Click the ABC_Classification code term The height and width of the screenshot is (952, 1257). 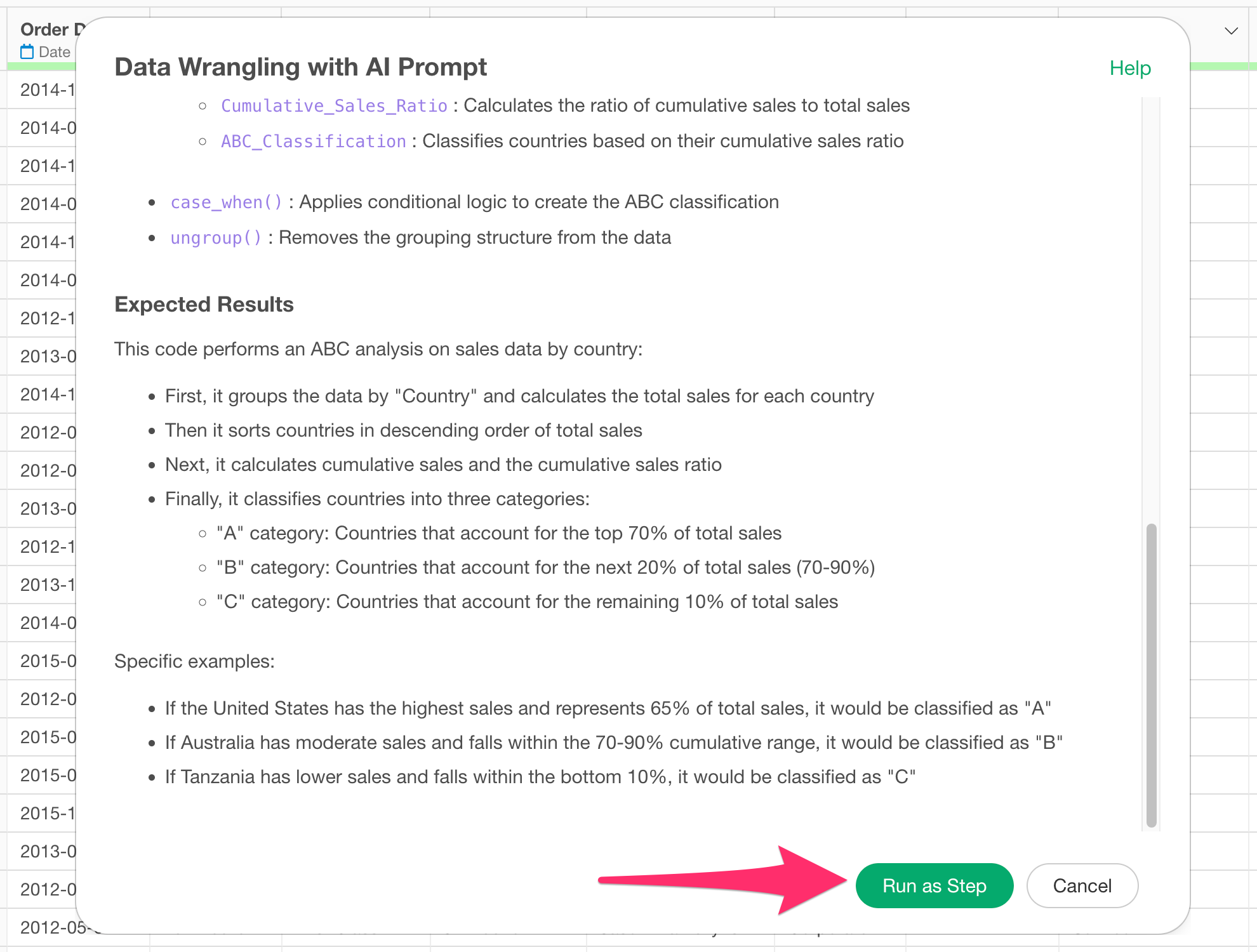click(314, 141)
